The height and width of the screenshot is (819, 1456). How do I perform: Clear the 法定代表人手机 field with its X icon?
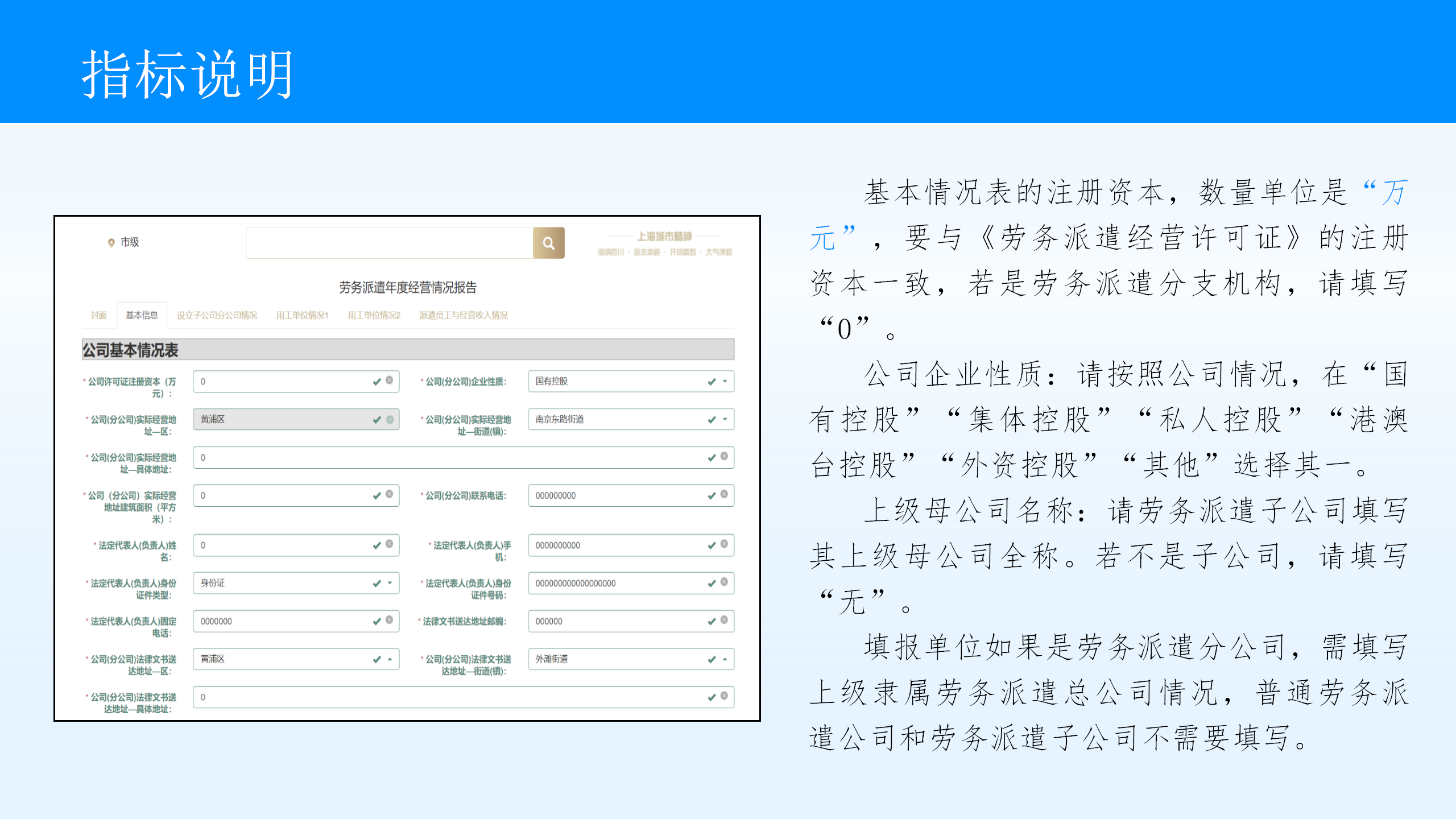point(724,544)
